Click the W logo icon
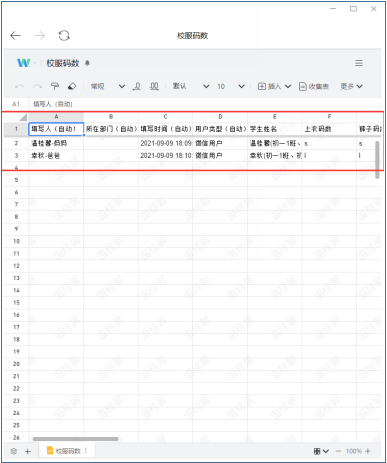 (x=24, y=63)
